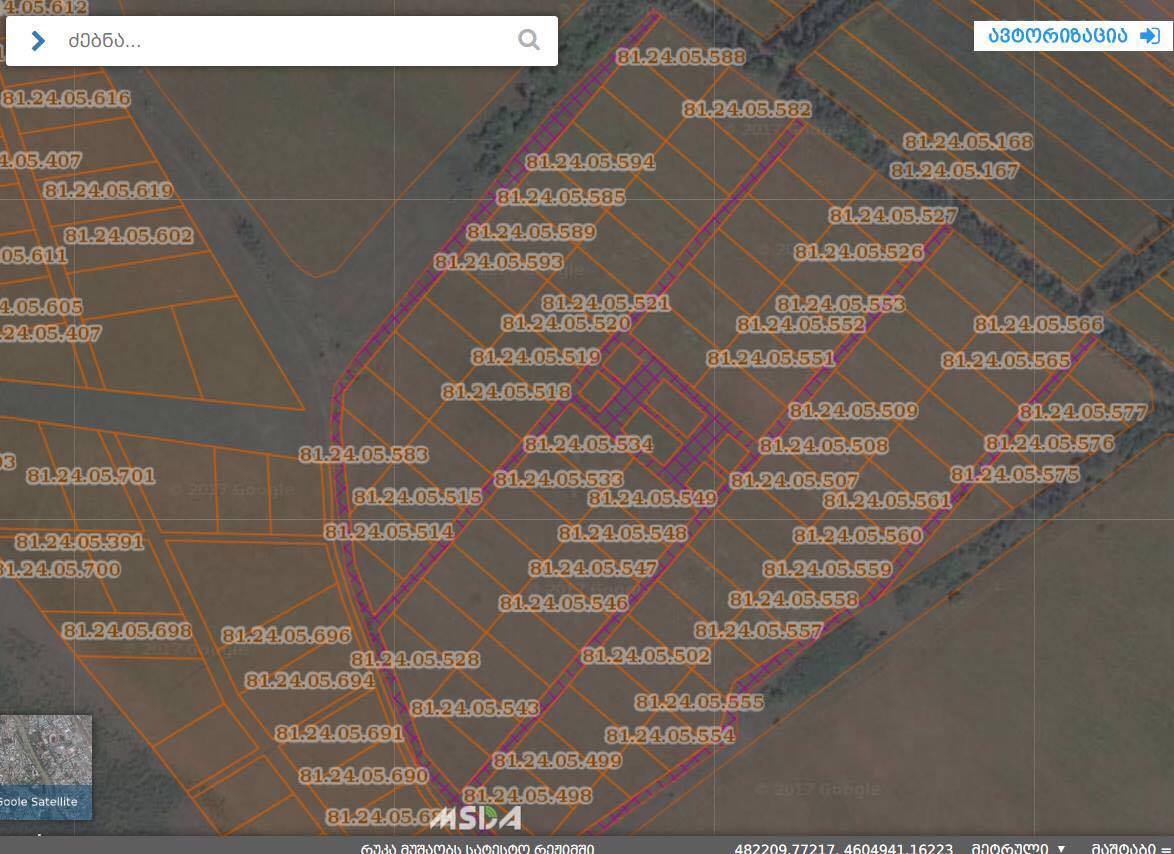This screenshot has height=854, width=1174.
Task: Select parcel label 81.24.05.547
Action: pos(593,568)
